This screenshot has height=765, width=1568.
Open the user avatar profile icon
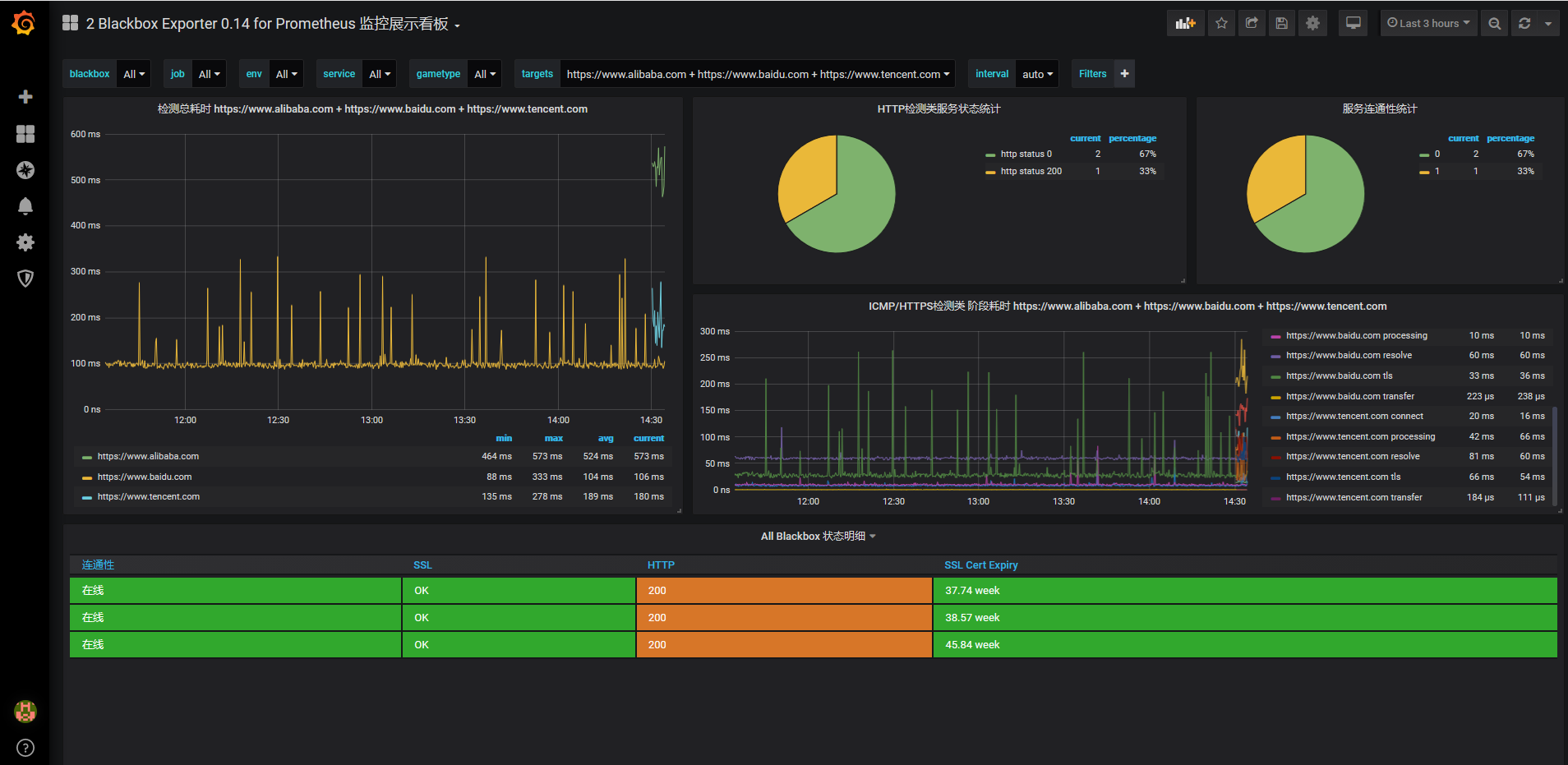pos(25,712)
